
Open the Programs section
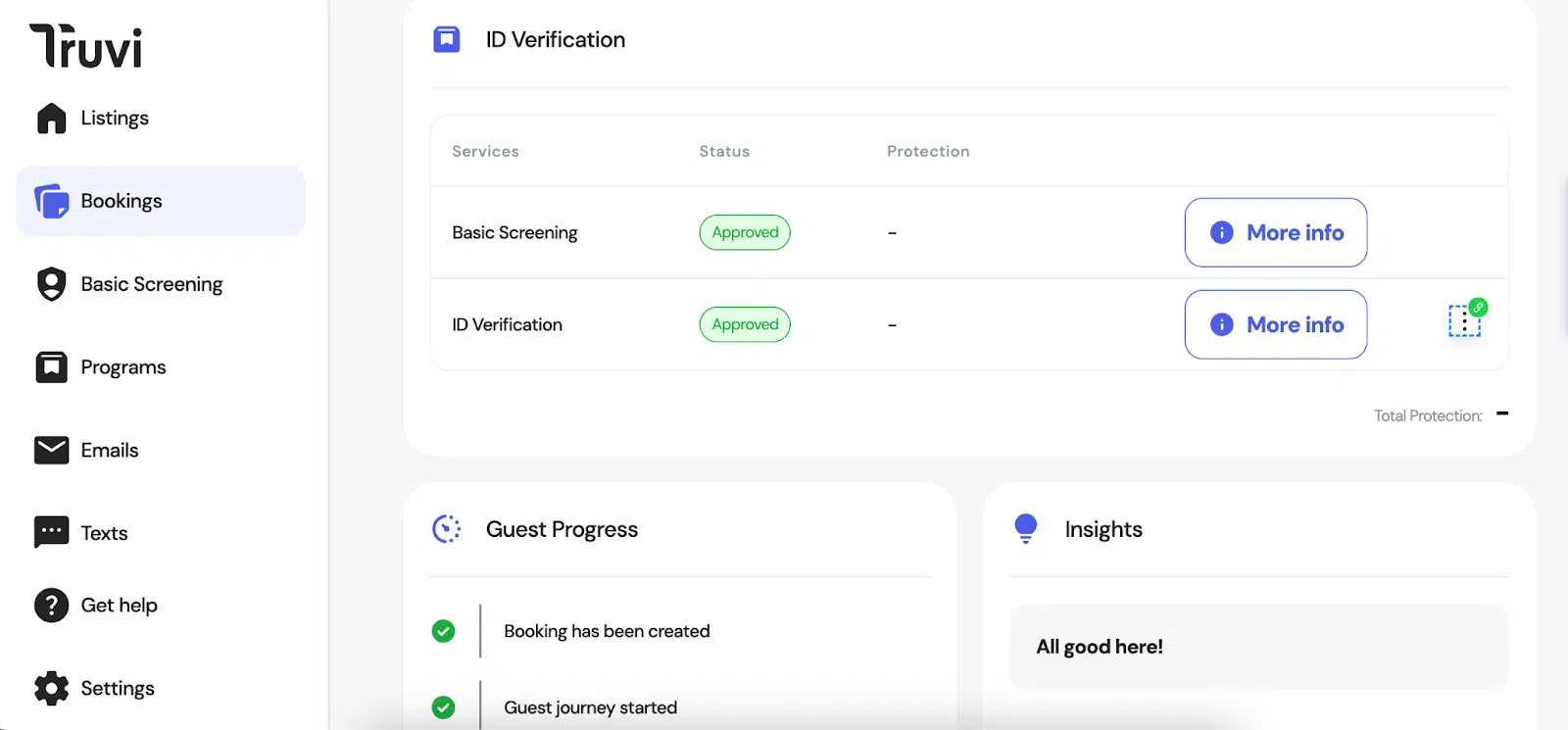(x=161, y=367)
